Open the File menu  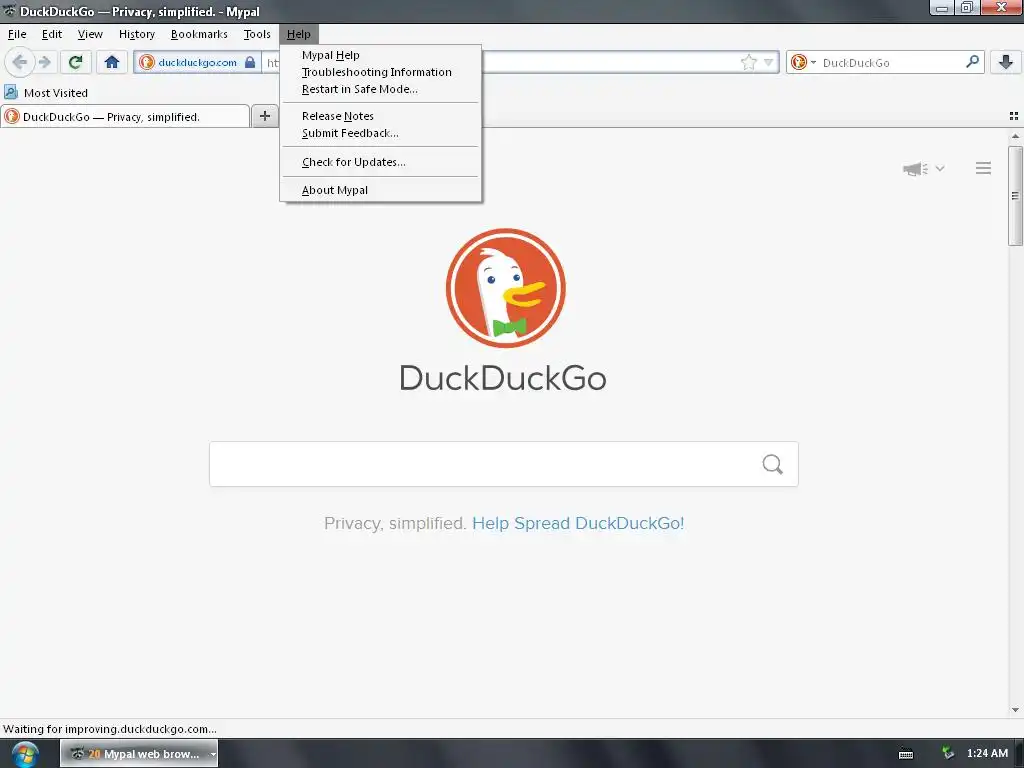tap(17, 34)
